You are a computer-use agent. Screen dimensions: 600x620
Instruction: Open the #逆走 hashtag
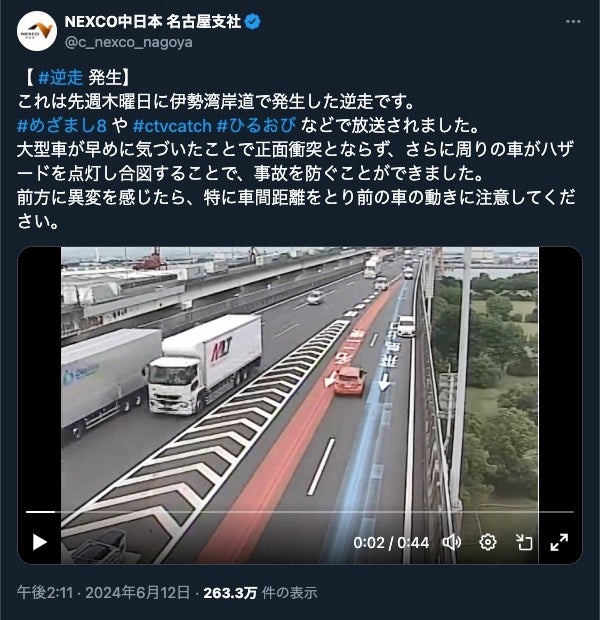pos(61,77)
